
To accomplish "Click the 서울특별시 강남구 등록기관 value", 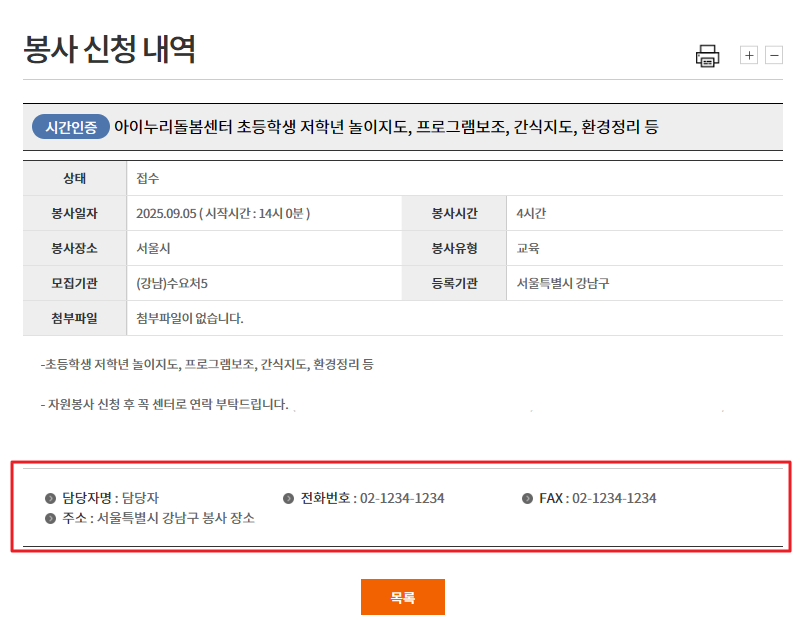I will pyautogui.click(x=563, y=283).
